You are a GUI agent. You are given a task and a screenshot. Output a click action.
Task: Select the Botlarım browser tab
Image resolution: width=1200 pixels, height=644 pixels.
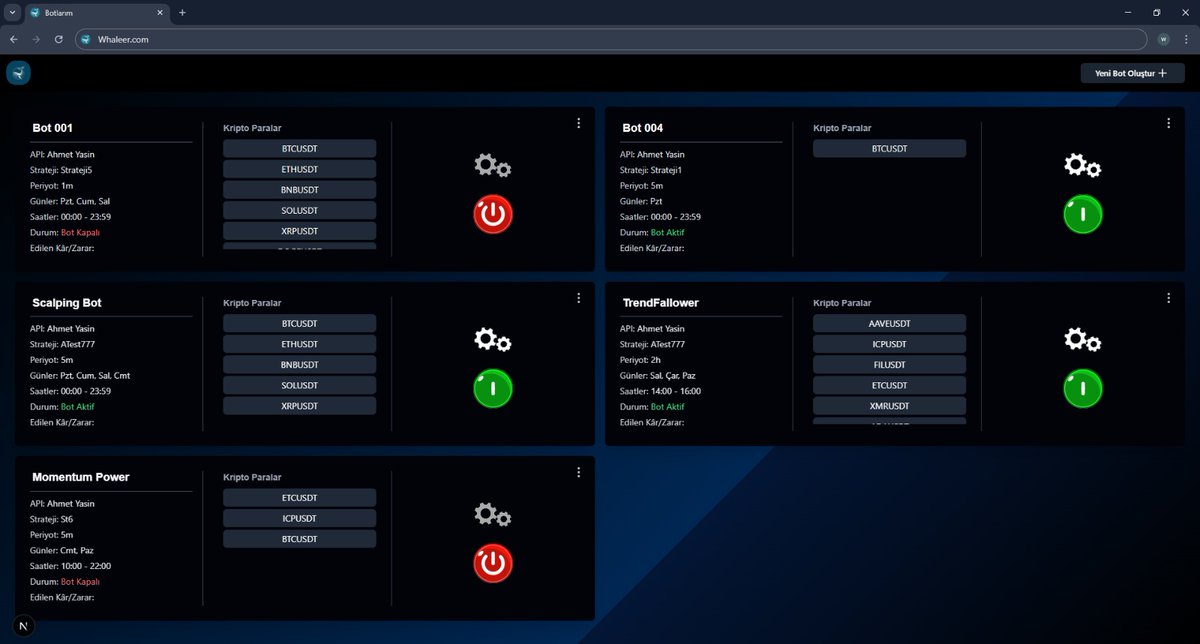click(97, 13)
